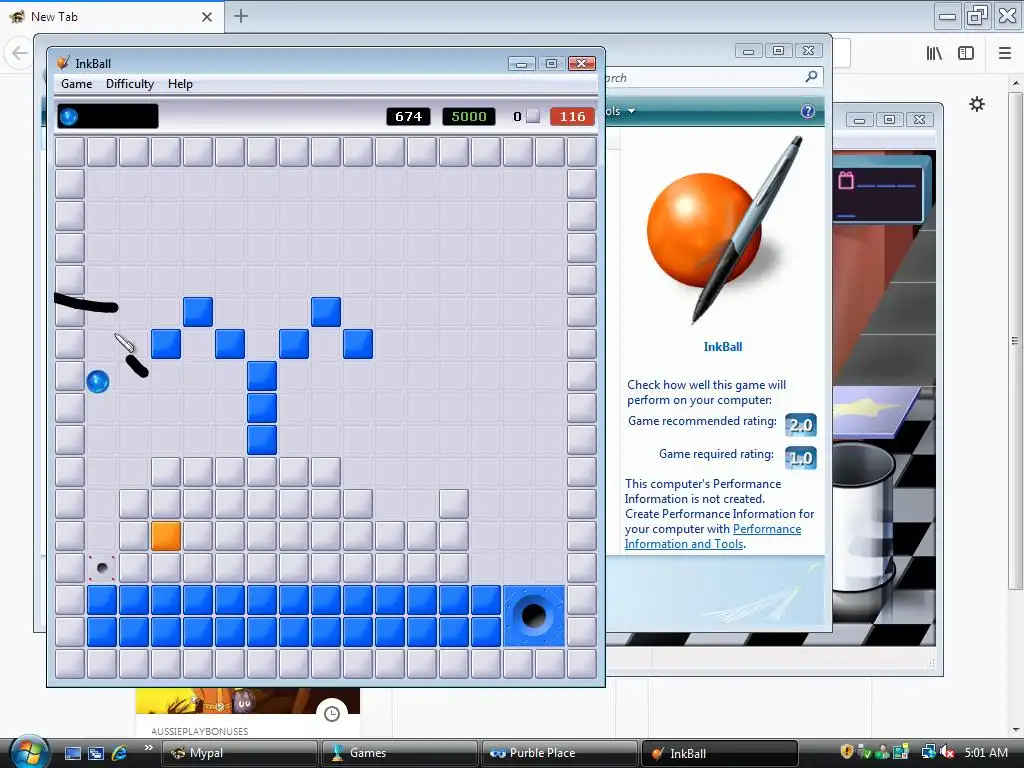Image resolution: width=1024 pixels, height=768 pixels.
Task: Click the 5000 green bonus counter
Action: pos(469,116)
